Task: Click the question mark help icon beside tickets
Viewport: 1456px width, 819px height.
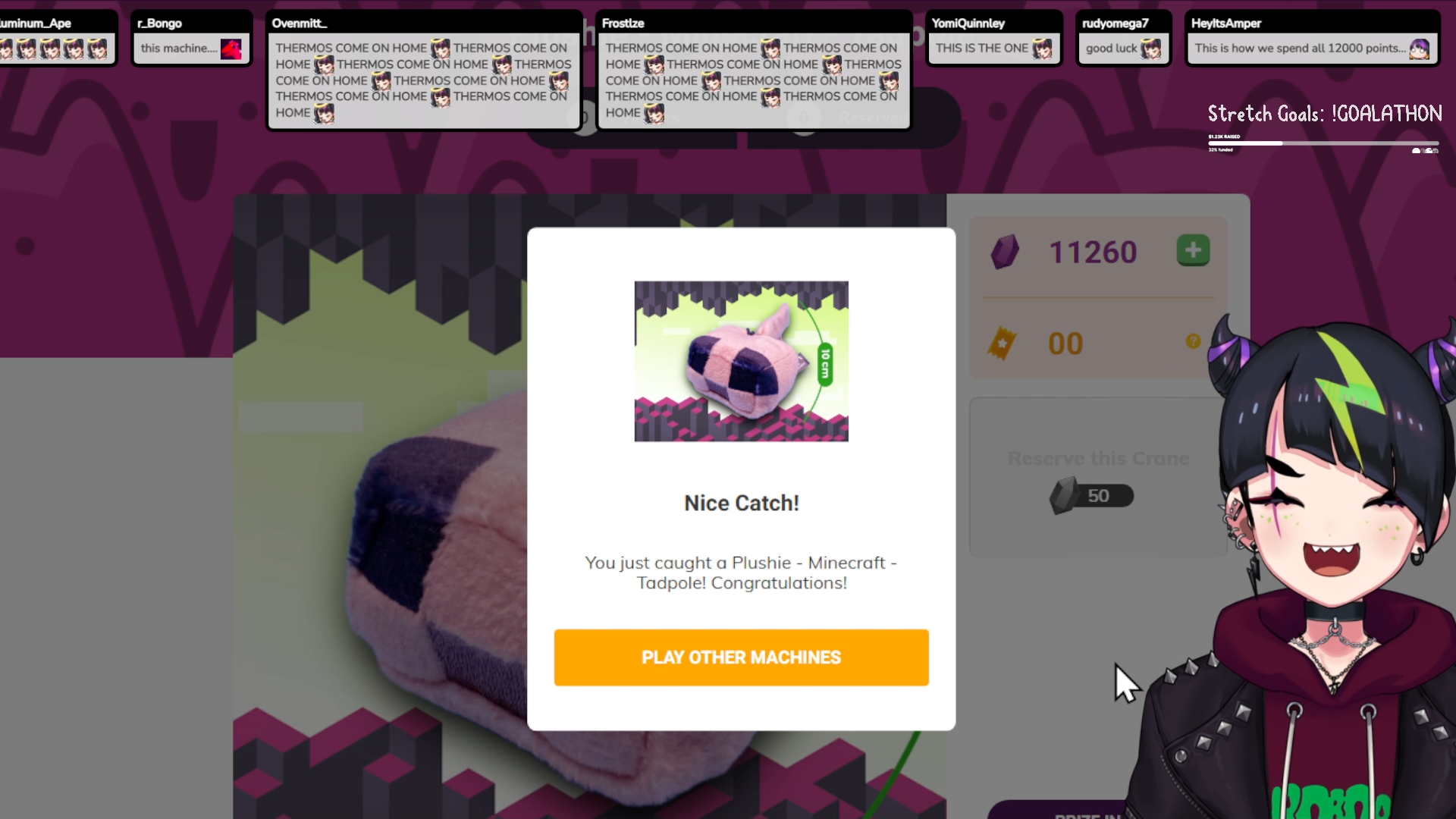Action: coord(1193,341)
